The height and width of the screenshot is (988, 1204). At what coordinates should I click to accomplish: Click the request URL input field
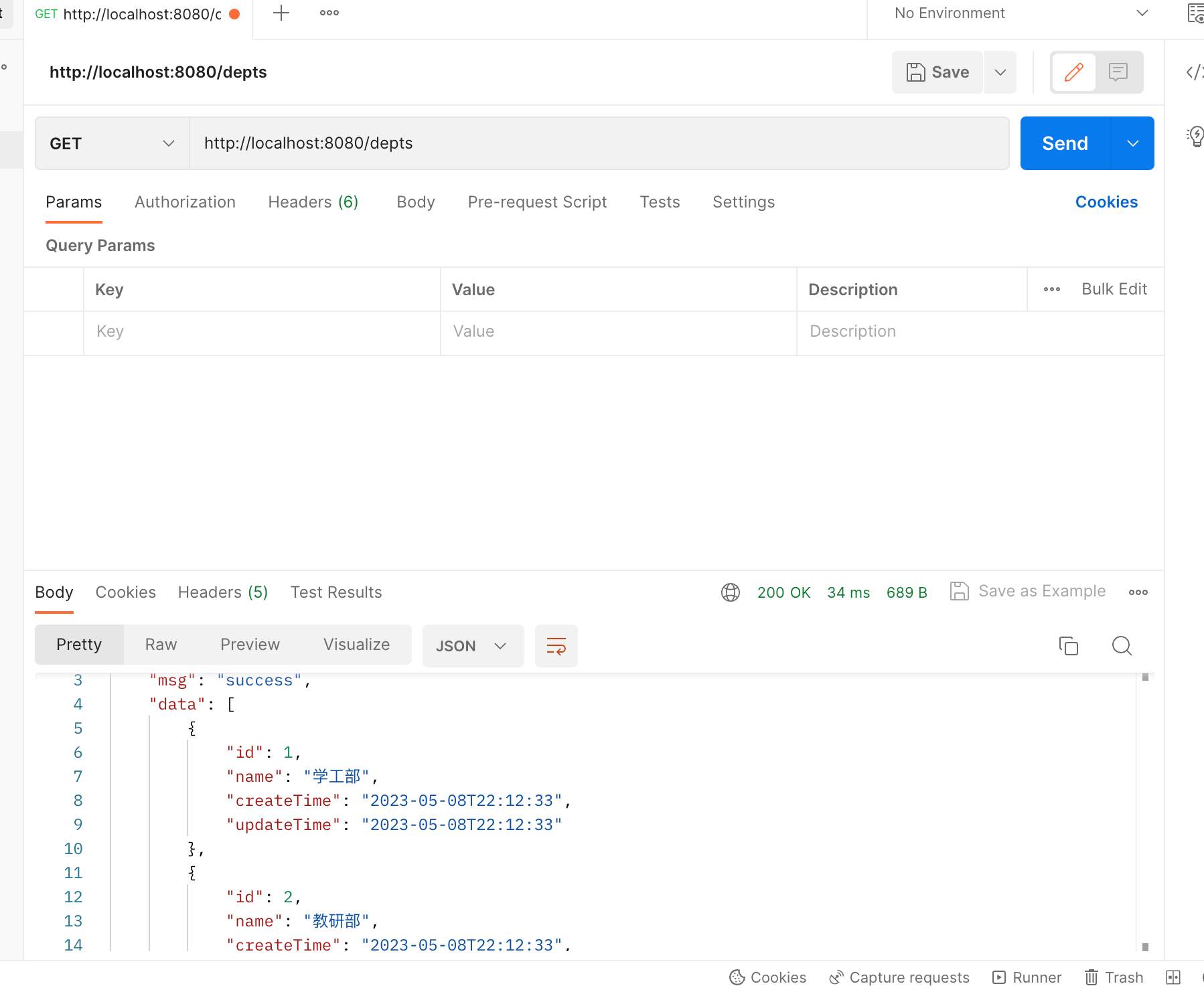[599, 143]
